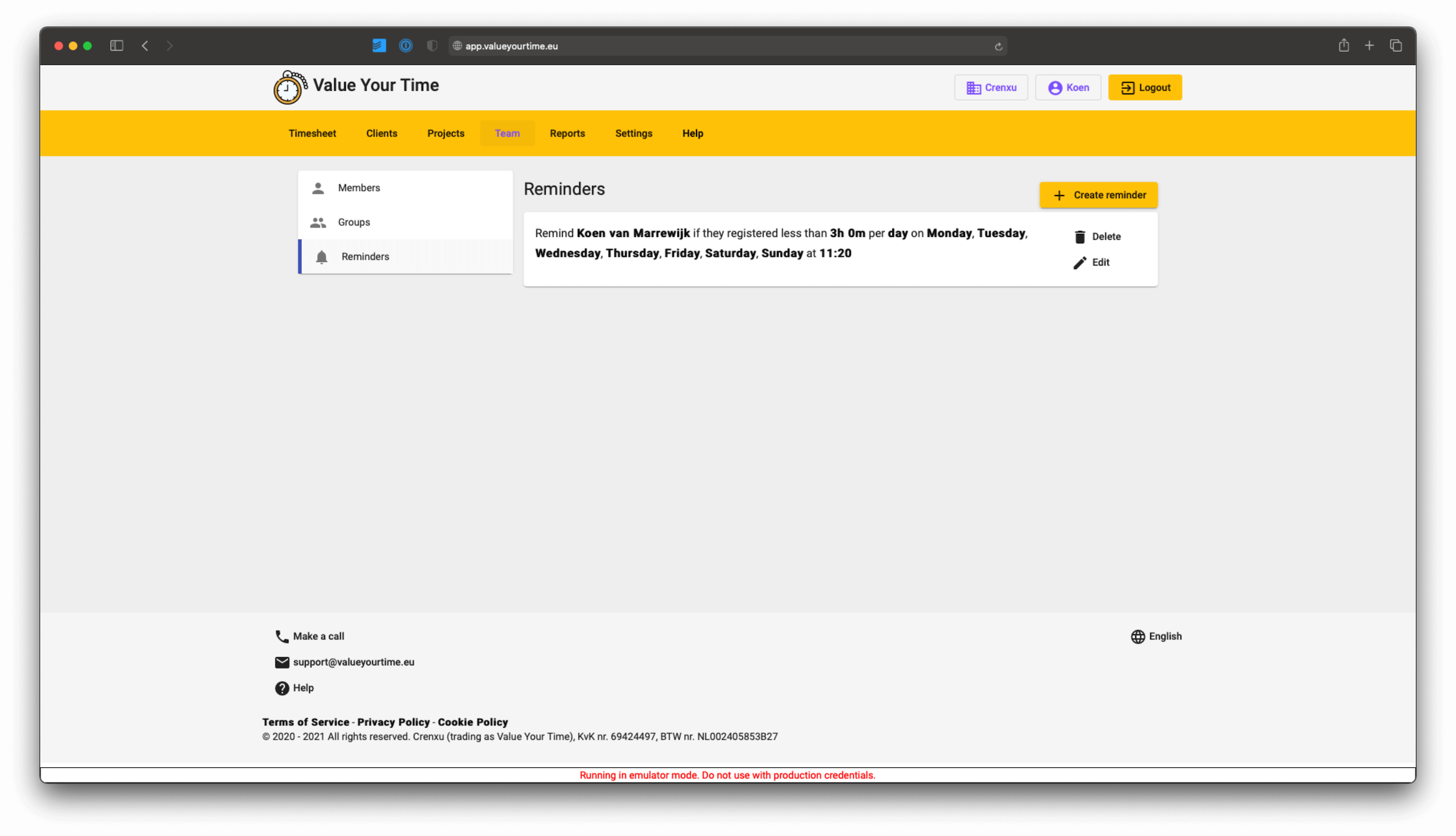Image resolution: width=1456 pixels, height=836 pixels.
Task: Switch to the Timesheet tab
Action: tap(312, 133)
